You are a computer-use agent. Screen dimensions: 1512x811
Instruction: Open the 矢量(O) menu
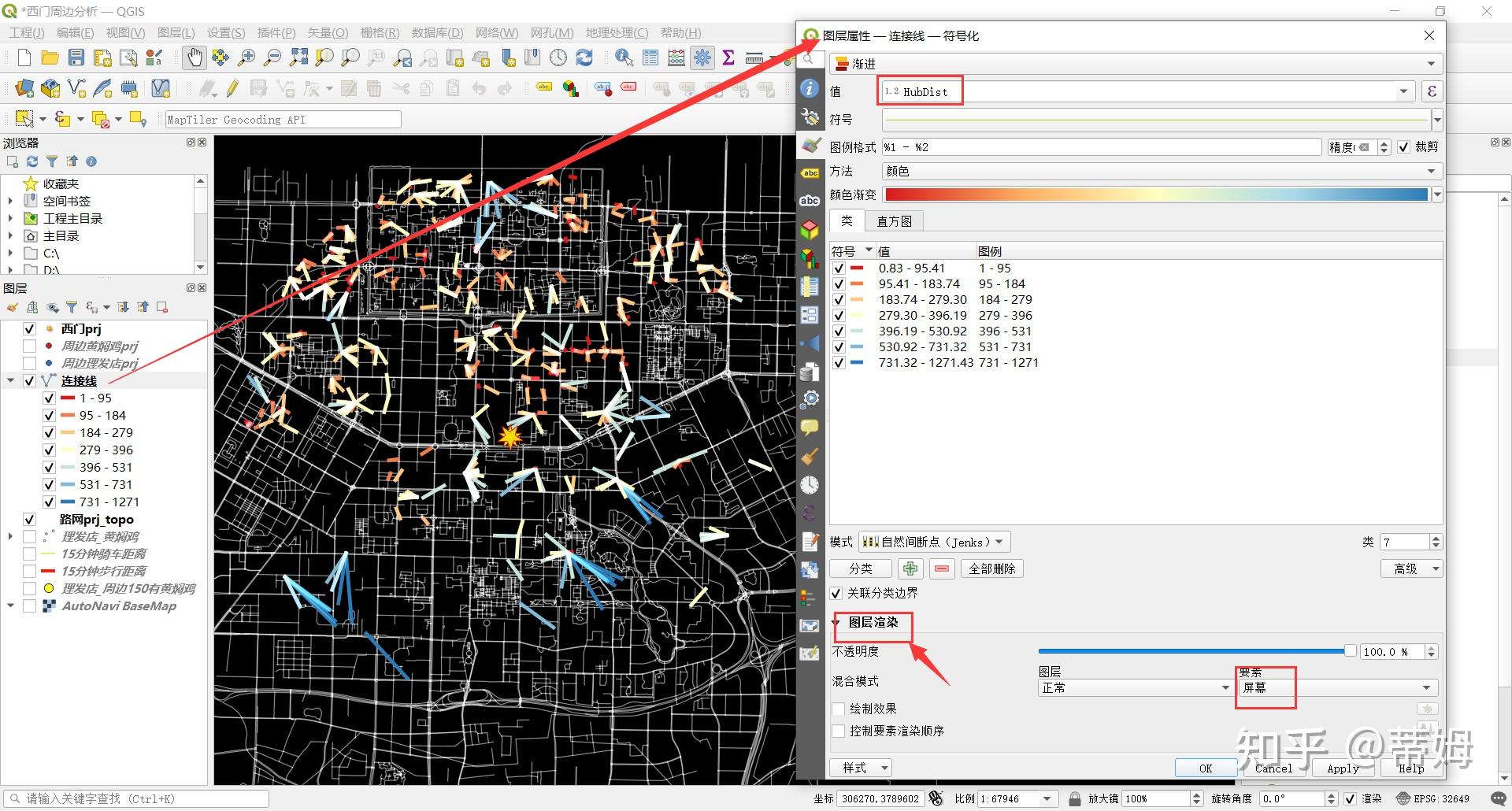(328, 33)
